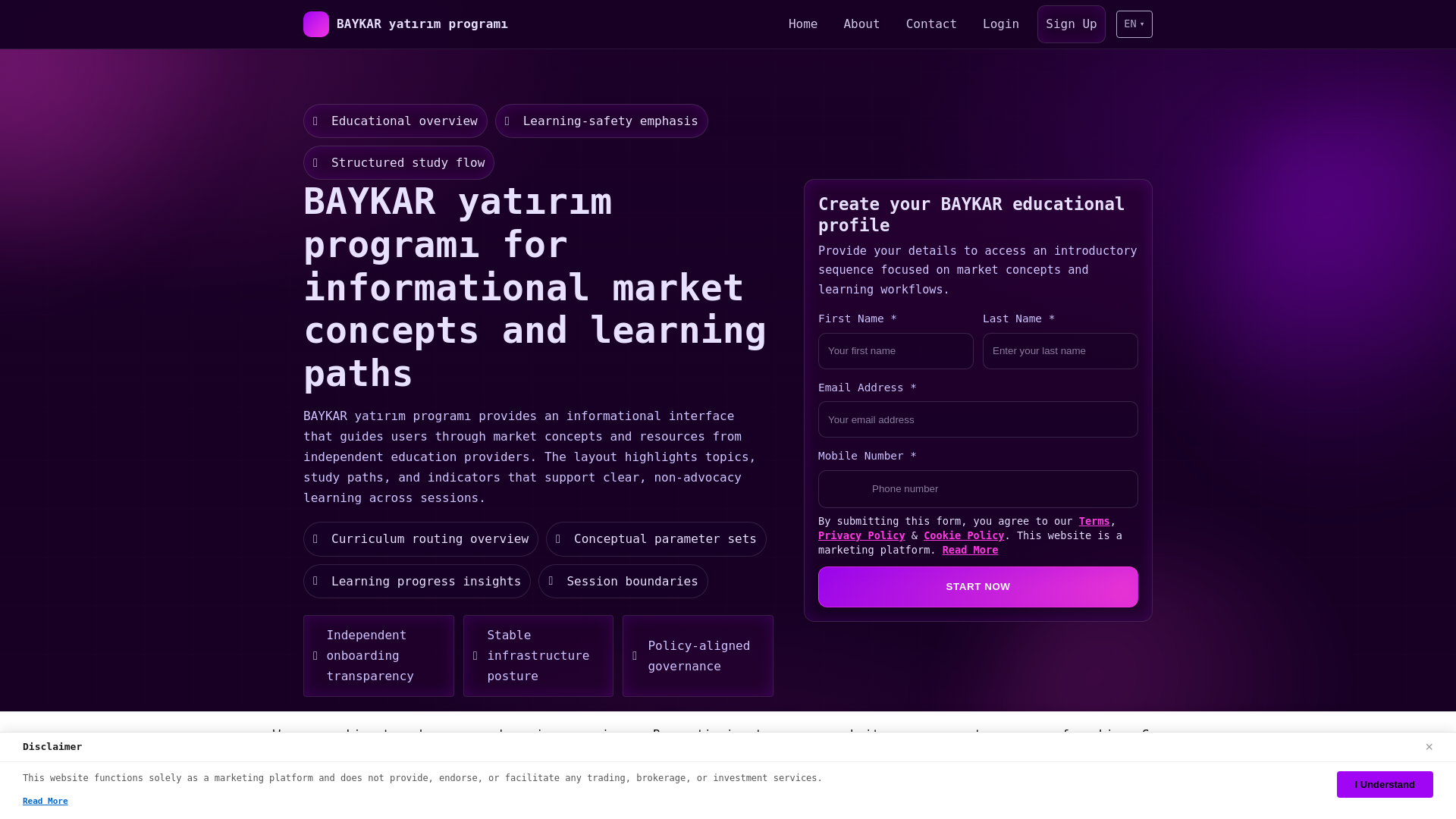Click the START NOW button

[x=978, y=587]
